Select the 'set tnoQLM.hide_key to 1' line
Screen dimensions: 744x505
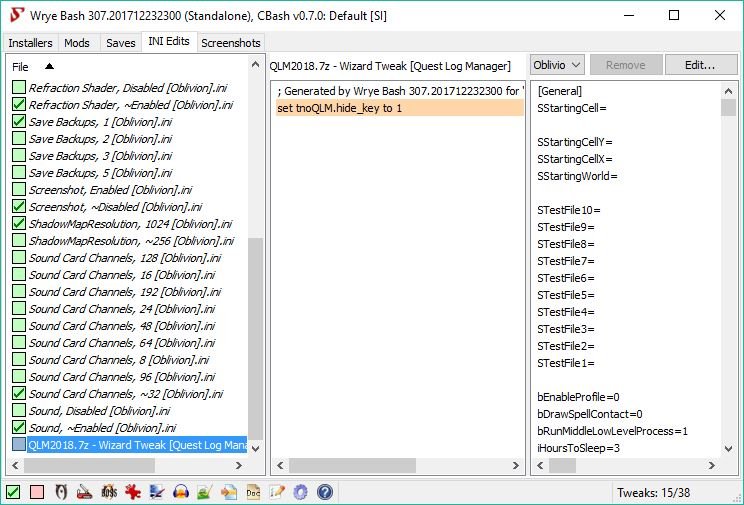coord(400,108)
